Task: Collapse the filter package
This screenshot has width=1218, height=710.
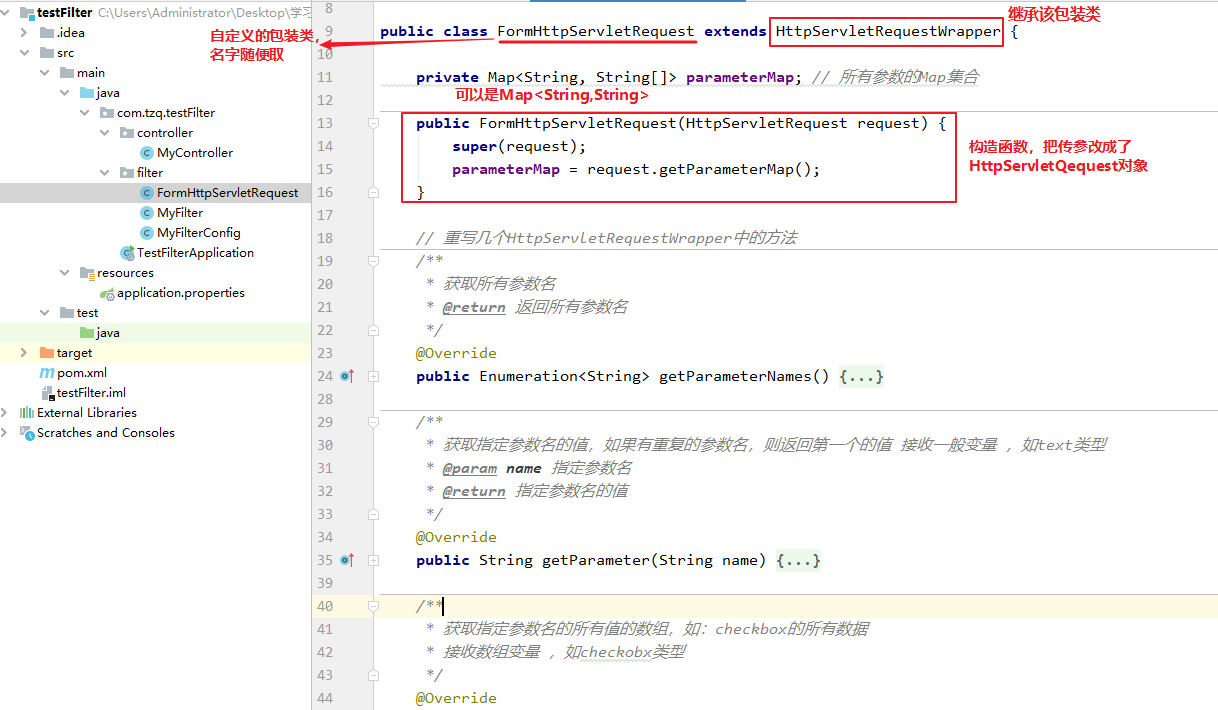Action: click(x=104, y=172)
